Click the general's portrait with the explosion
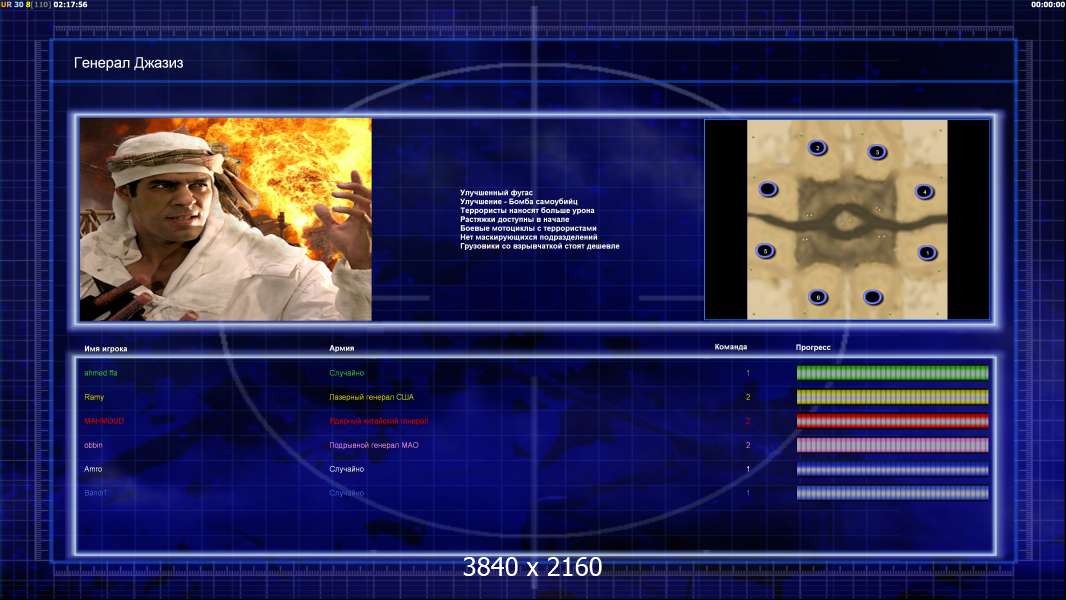This screenshot has height=600, width=1066. tap(226, 219)
